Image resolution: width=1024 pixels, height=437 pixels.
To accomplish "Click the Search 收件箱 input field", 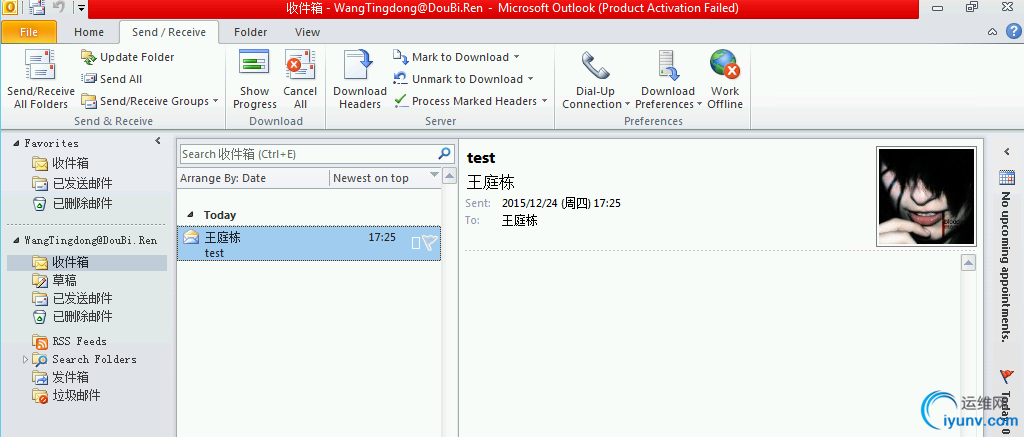I will 308,154.
